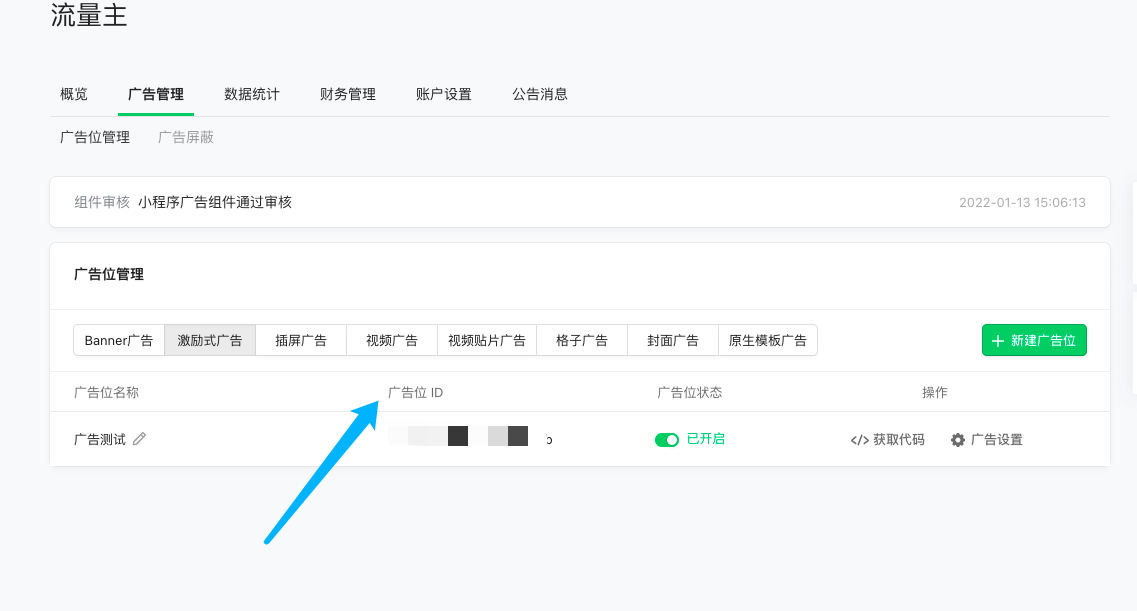The width and height of the screenshot is (1137, 611).
Task: Open the 财务管理 tab
Action: pos(348,94)
